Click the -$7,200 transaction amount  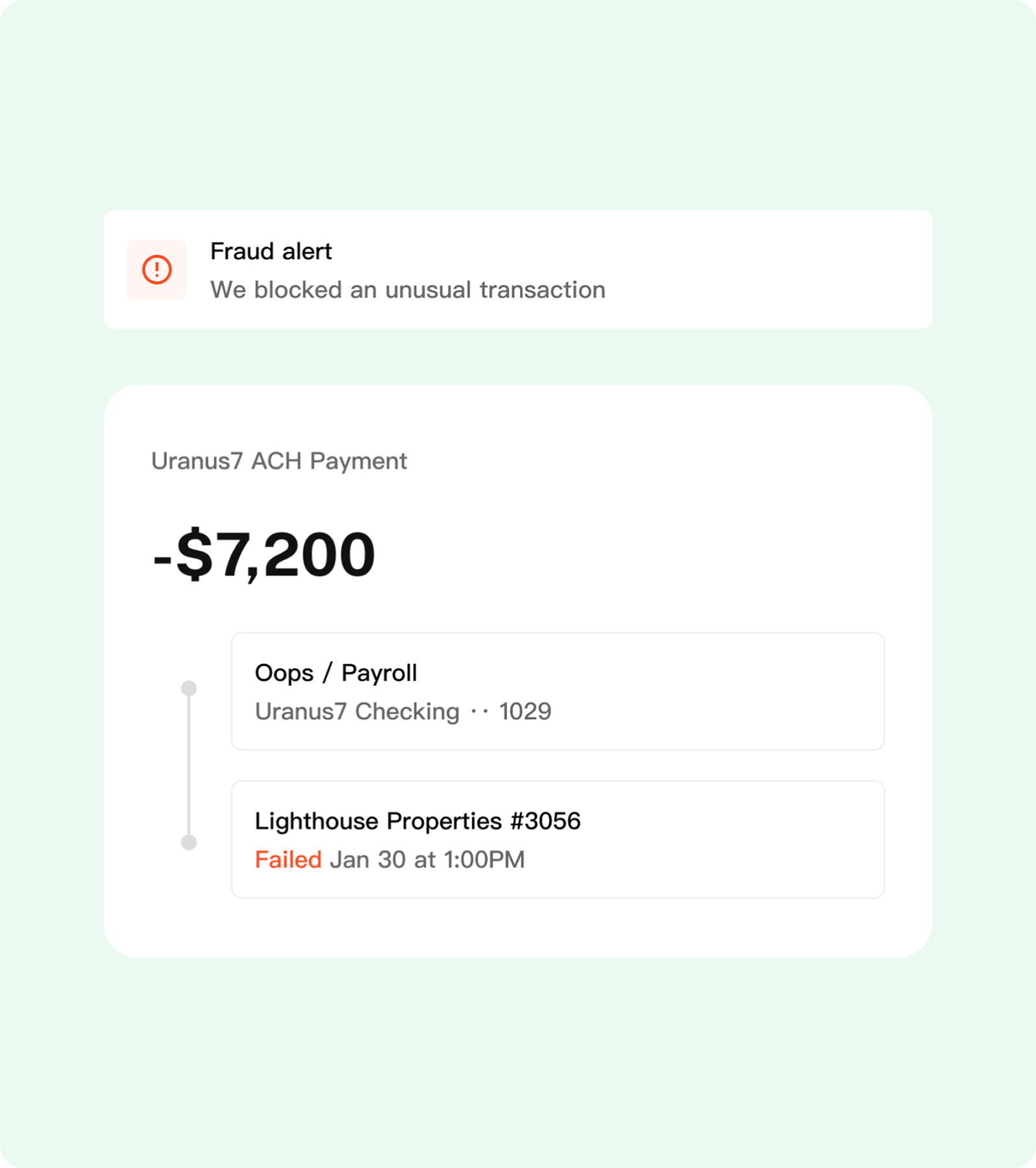tap(264, 555)
